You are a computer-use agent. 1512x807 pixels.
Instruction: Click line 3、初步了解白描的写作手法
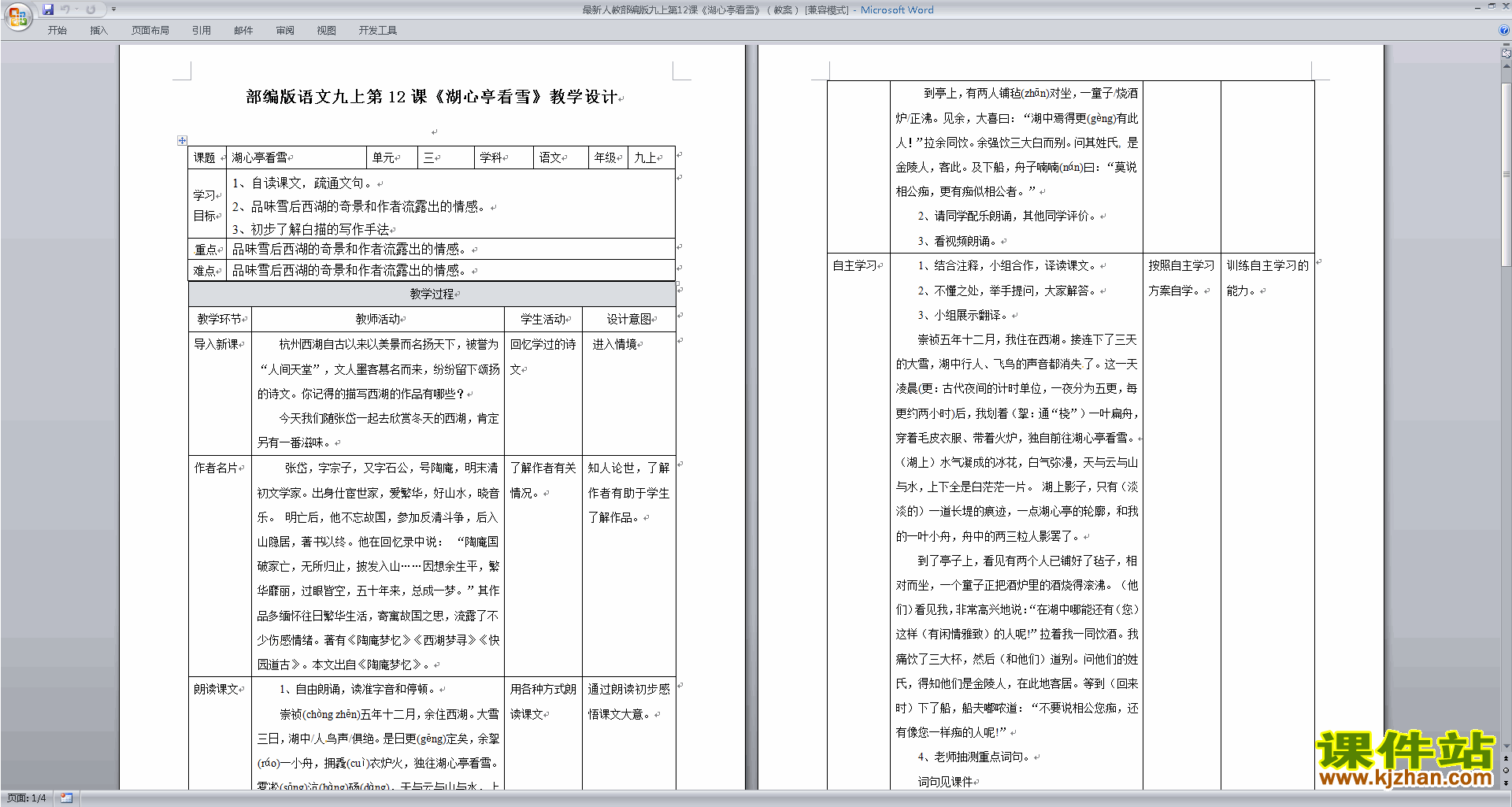313,229
